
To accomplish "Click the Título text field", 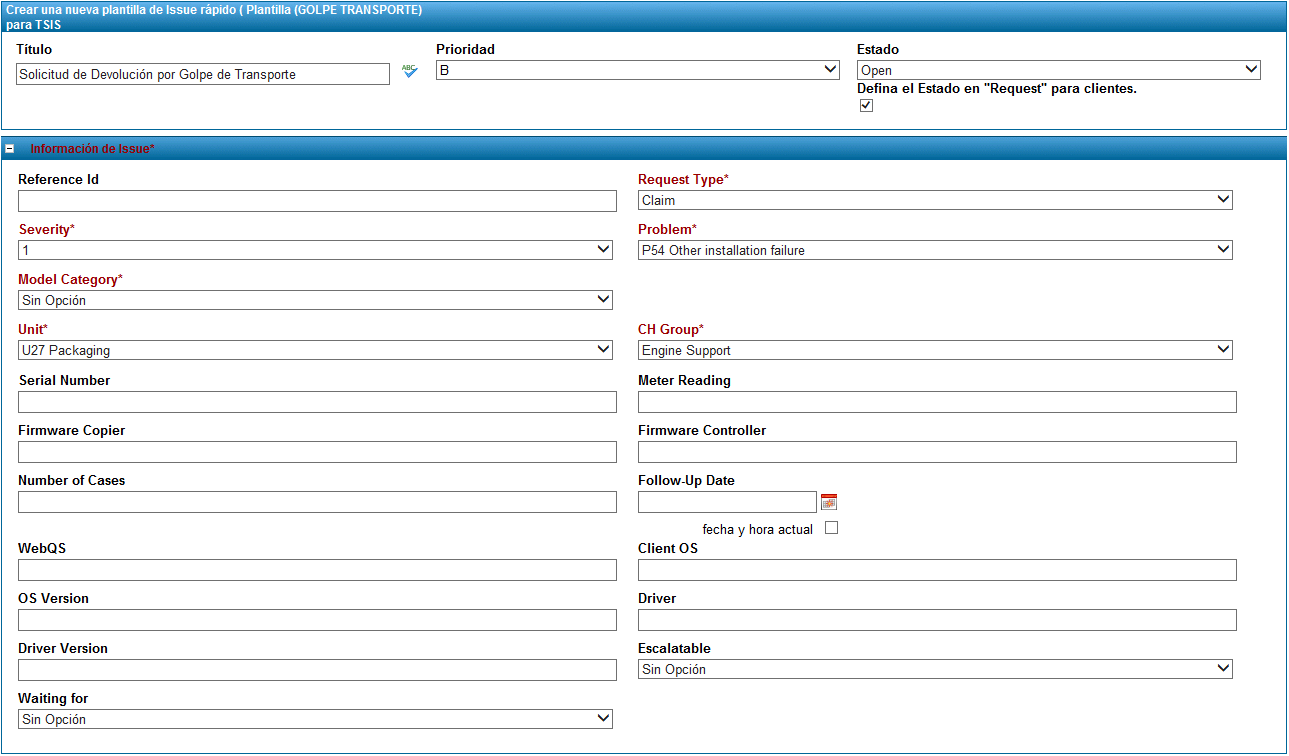I will point(203,74).
